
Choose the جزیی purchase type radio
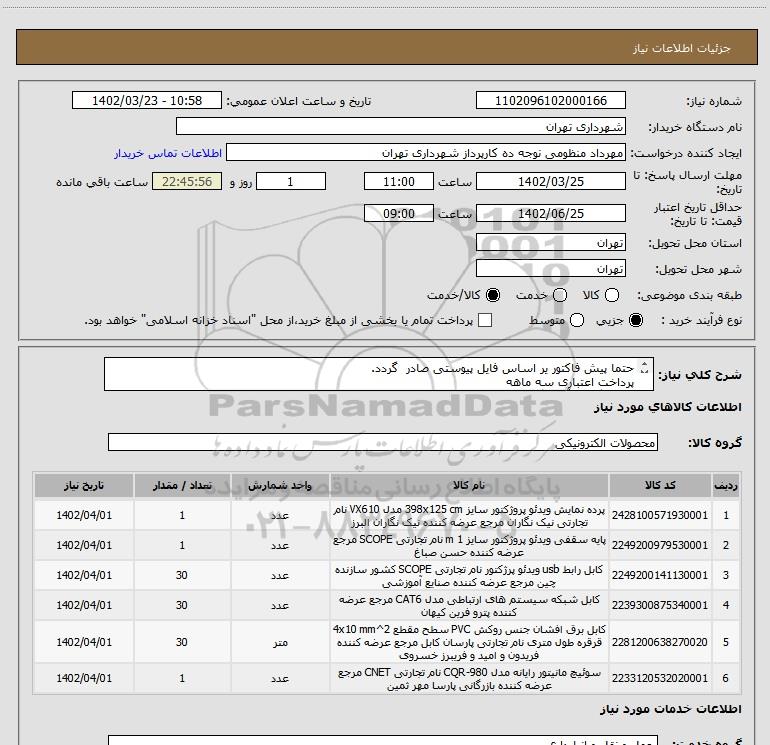click(x=636, y=320)
